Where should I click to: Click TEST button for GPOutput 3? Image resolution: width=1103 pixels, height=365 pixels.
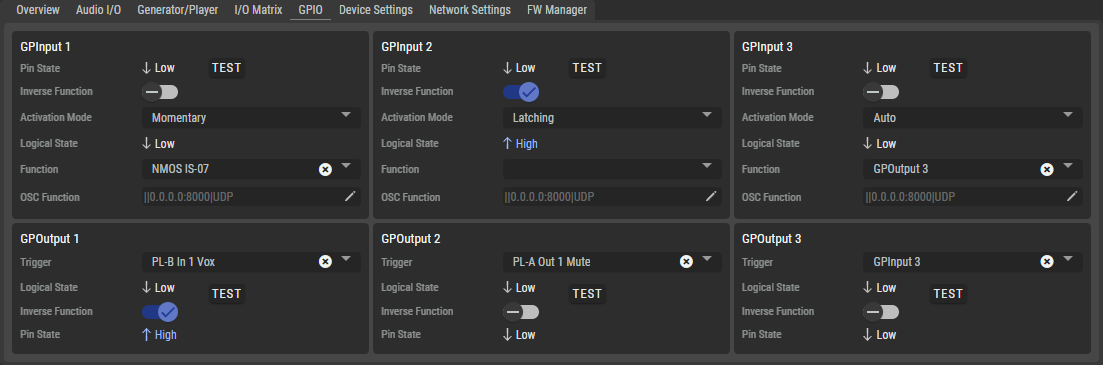pyautogui.click(x=948, y=294)
